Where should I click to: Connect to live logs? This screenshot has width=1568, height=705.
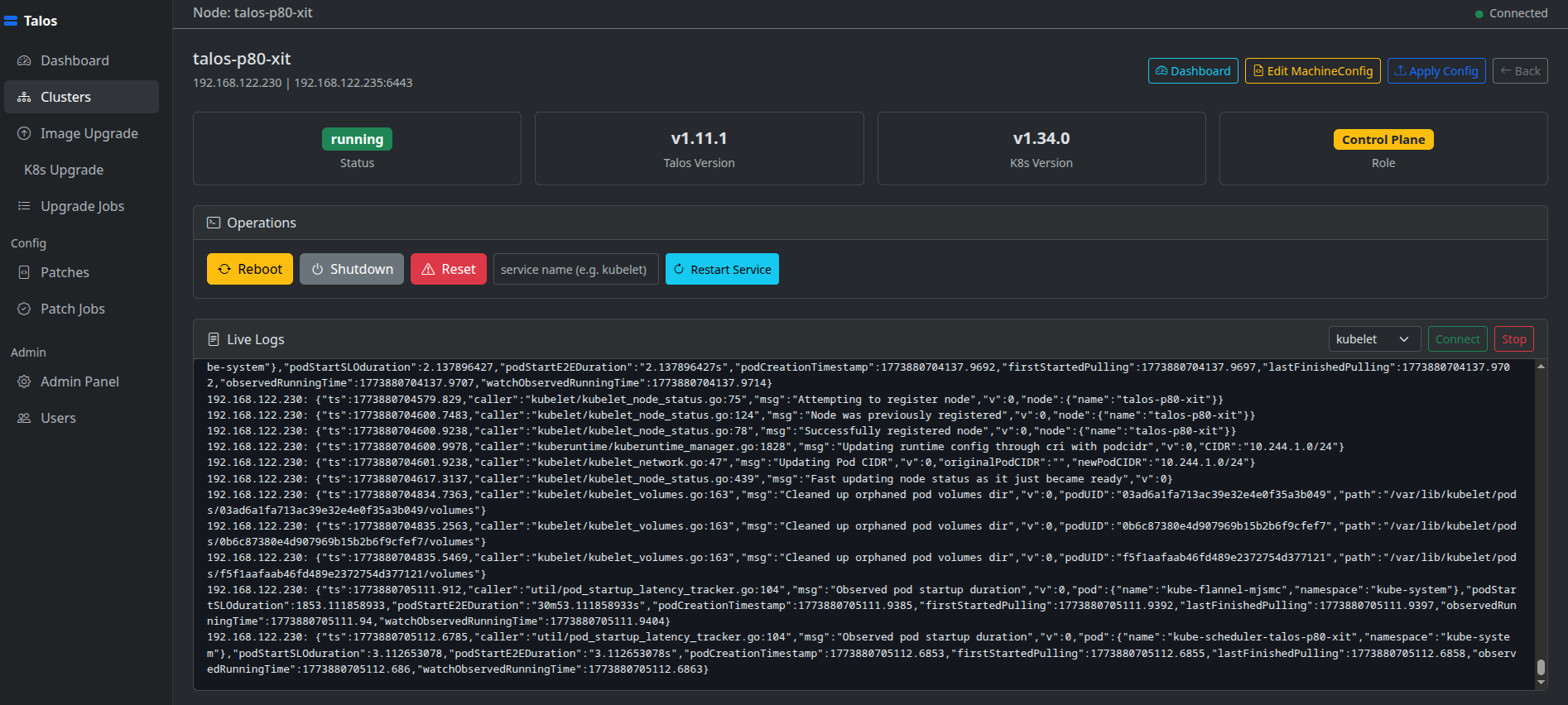coord(1457,339)
